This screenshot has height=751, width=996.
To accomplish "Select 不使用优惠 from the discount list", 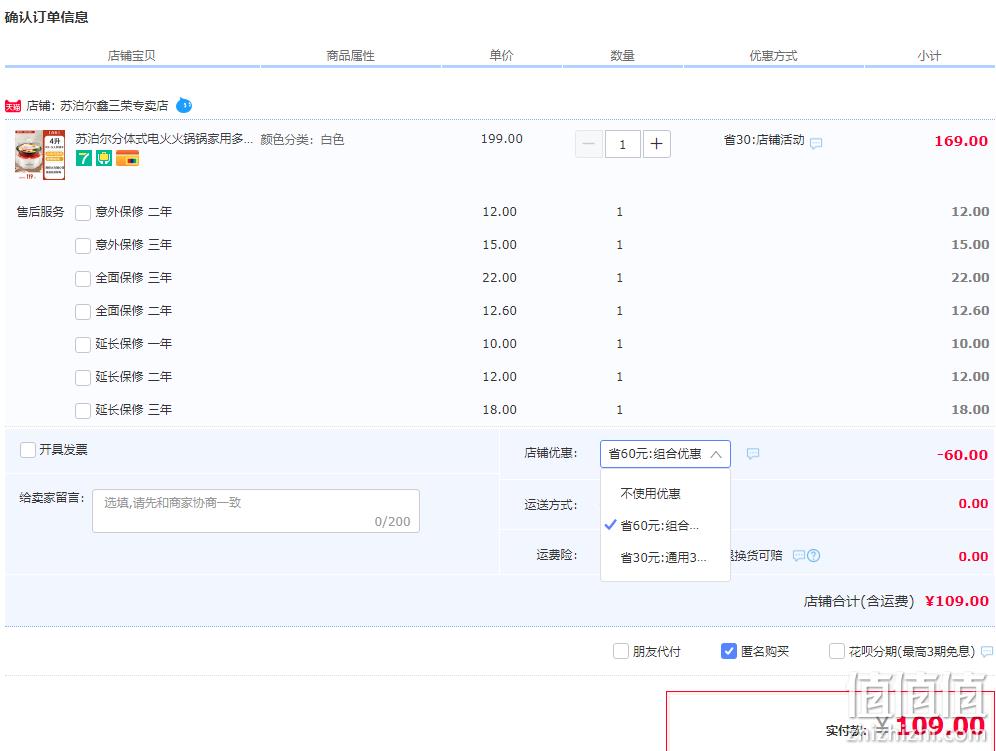I will pos(665,494).
